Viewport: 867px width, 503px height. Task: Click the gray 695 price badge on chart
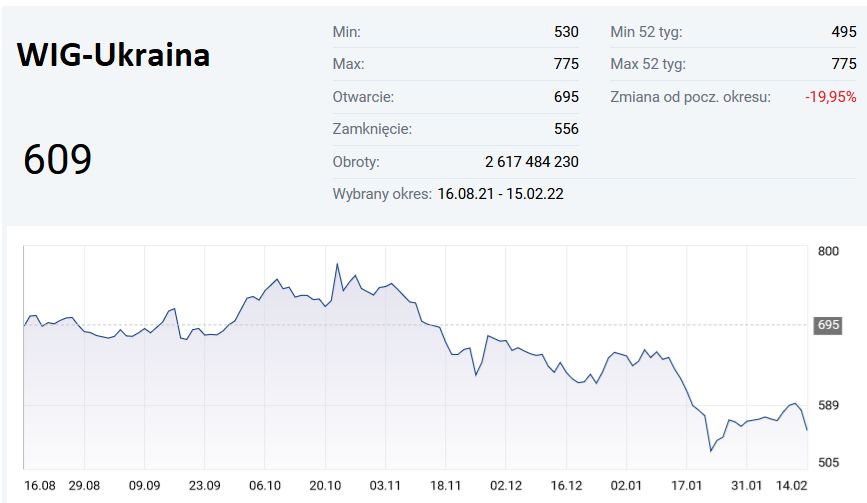(x=829, y=325)
